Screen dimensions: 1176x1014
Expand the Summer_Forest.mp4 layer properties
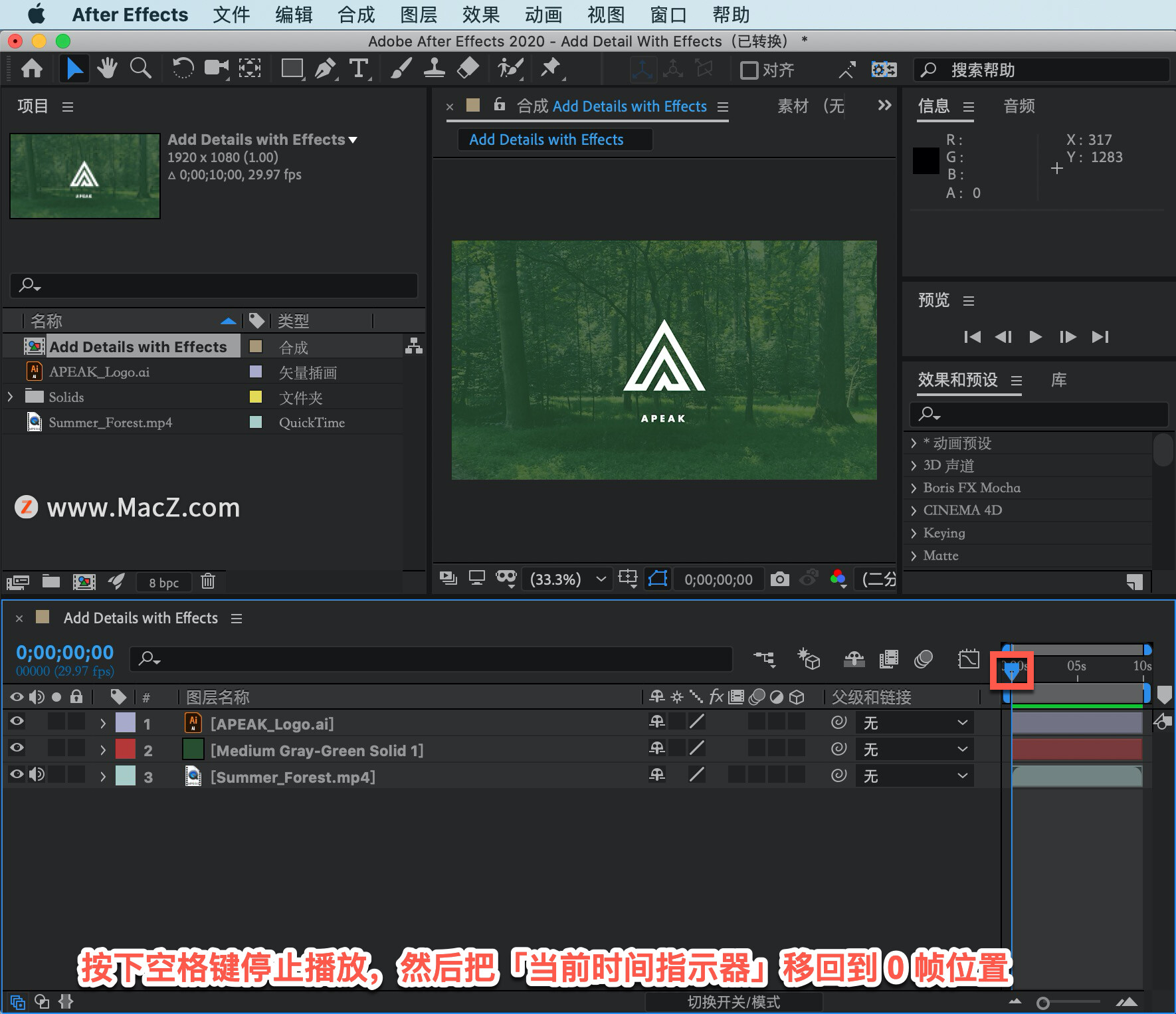pyautogui.click(x=103, y=776)
